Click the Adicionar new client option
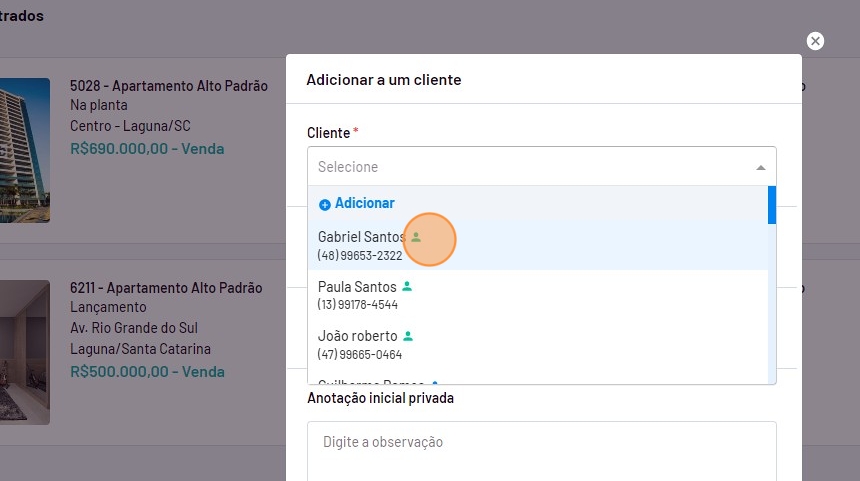 click(364, 203)
